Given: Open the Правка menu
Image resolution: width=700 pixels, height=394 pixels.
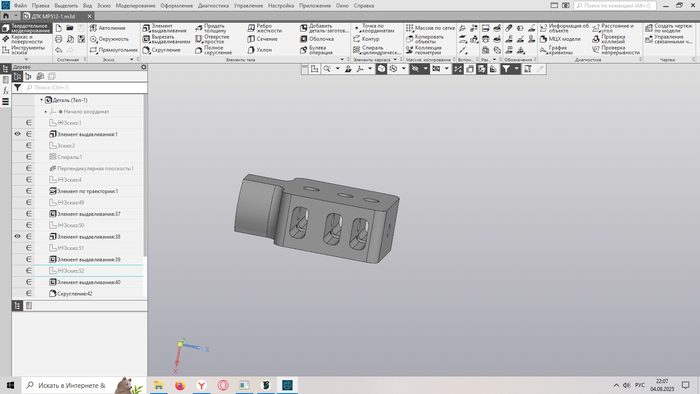Looking at the screenshot, I should pos(41,6).
